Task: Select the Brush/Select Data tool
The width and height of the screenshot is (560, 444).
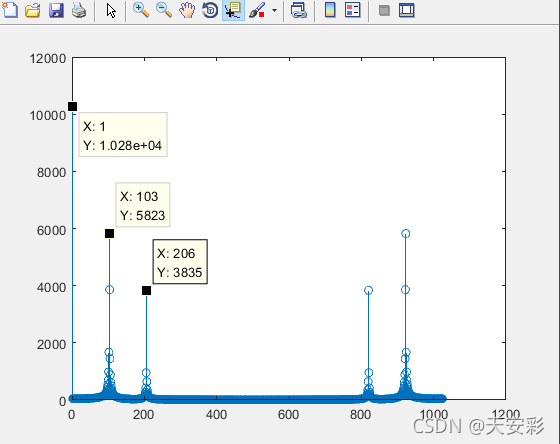Action: [x=257, y=10]
